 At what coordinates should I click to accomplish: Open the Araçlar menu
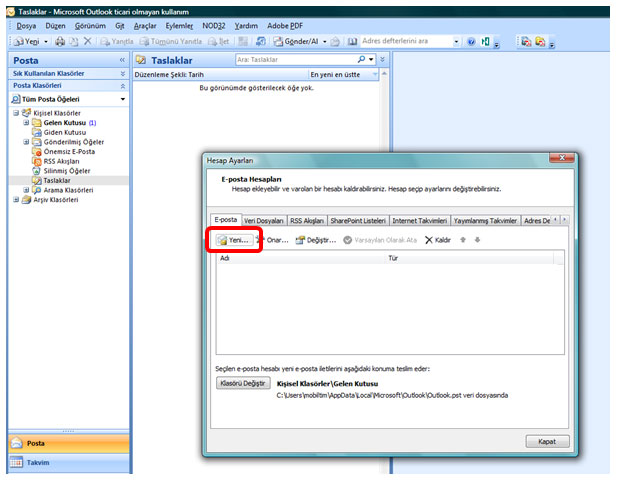point(145,26)
